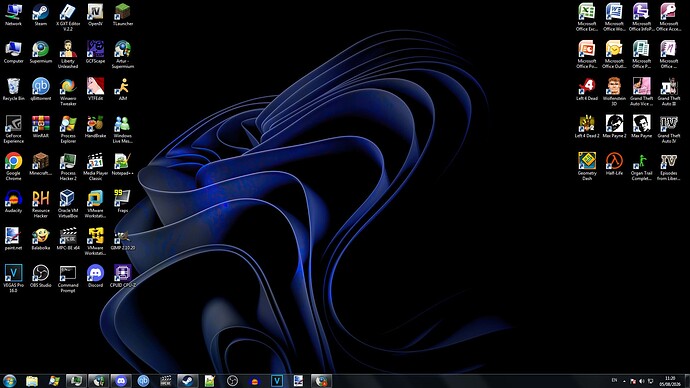Open the OpenIV desktop icon
Image resolution: width=690 pixels, height=388 pixels.
coord(95,15)
